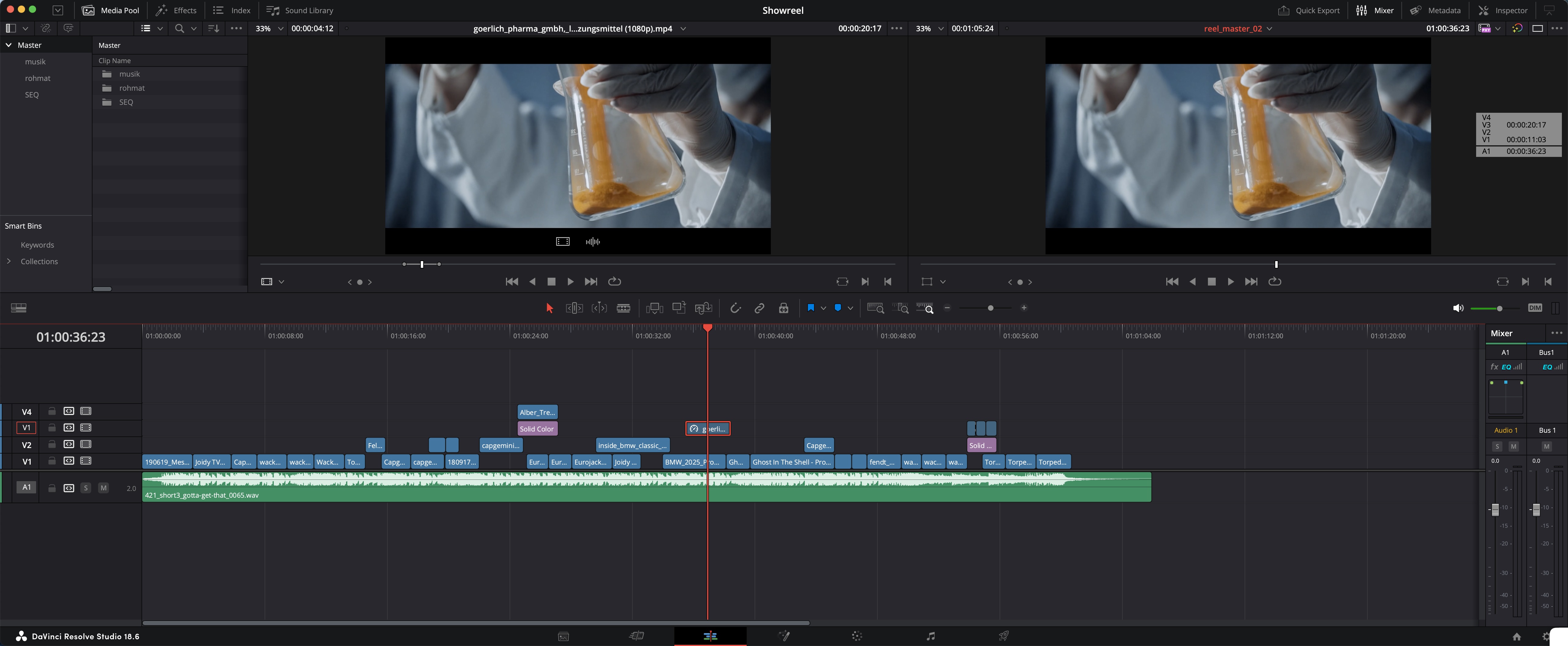Mute Bus 1 in the mixer
The width and height of the screenshot is (1568, 646).
tap(1546, 446)
